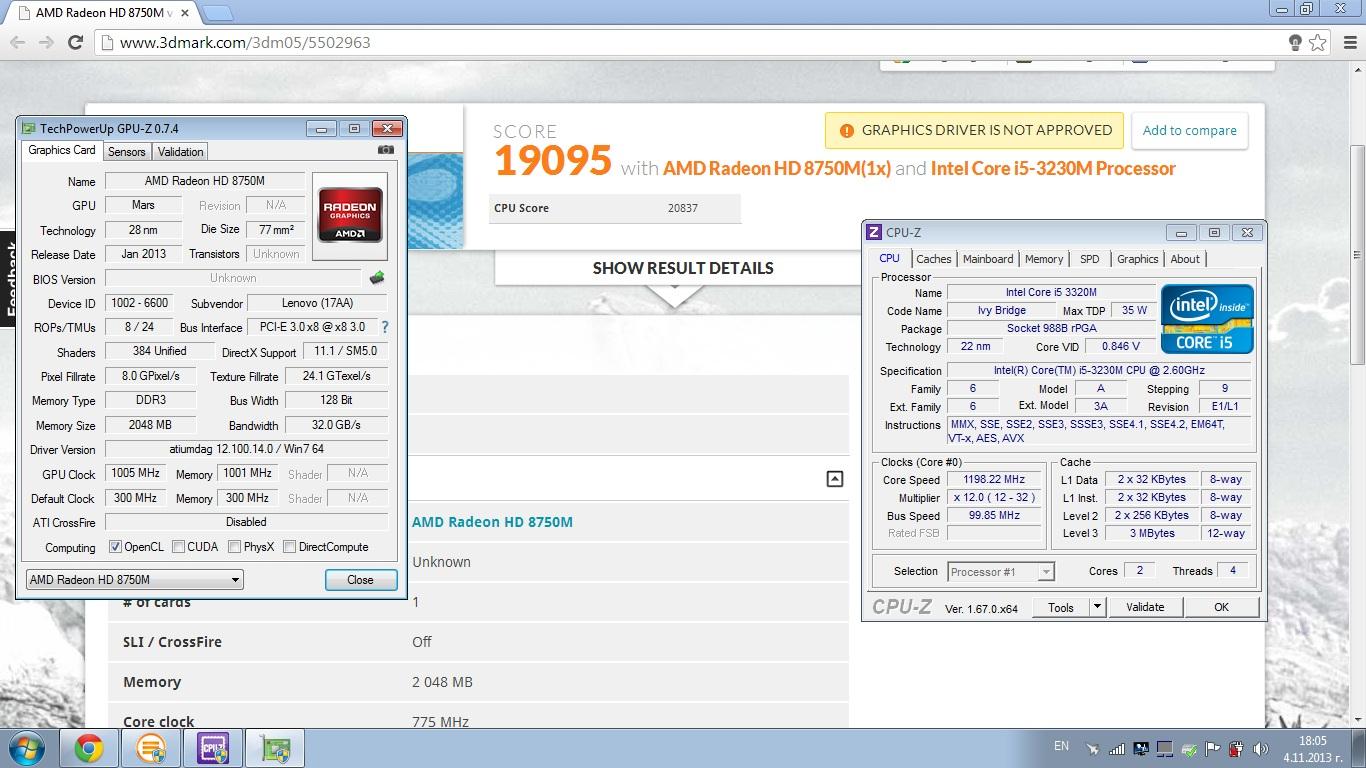This screenshot has width=1366, height=768.
Task: Toggle the PhysX checkbox in GPU-Z
Action: (234, 547)
